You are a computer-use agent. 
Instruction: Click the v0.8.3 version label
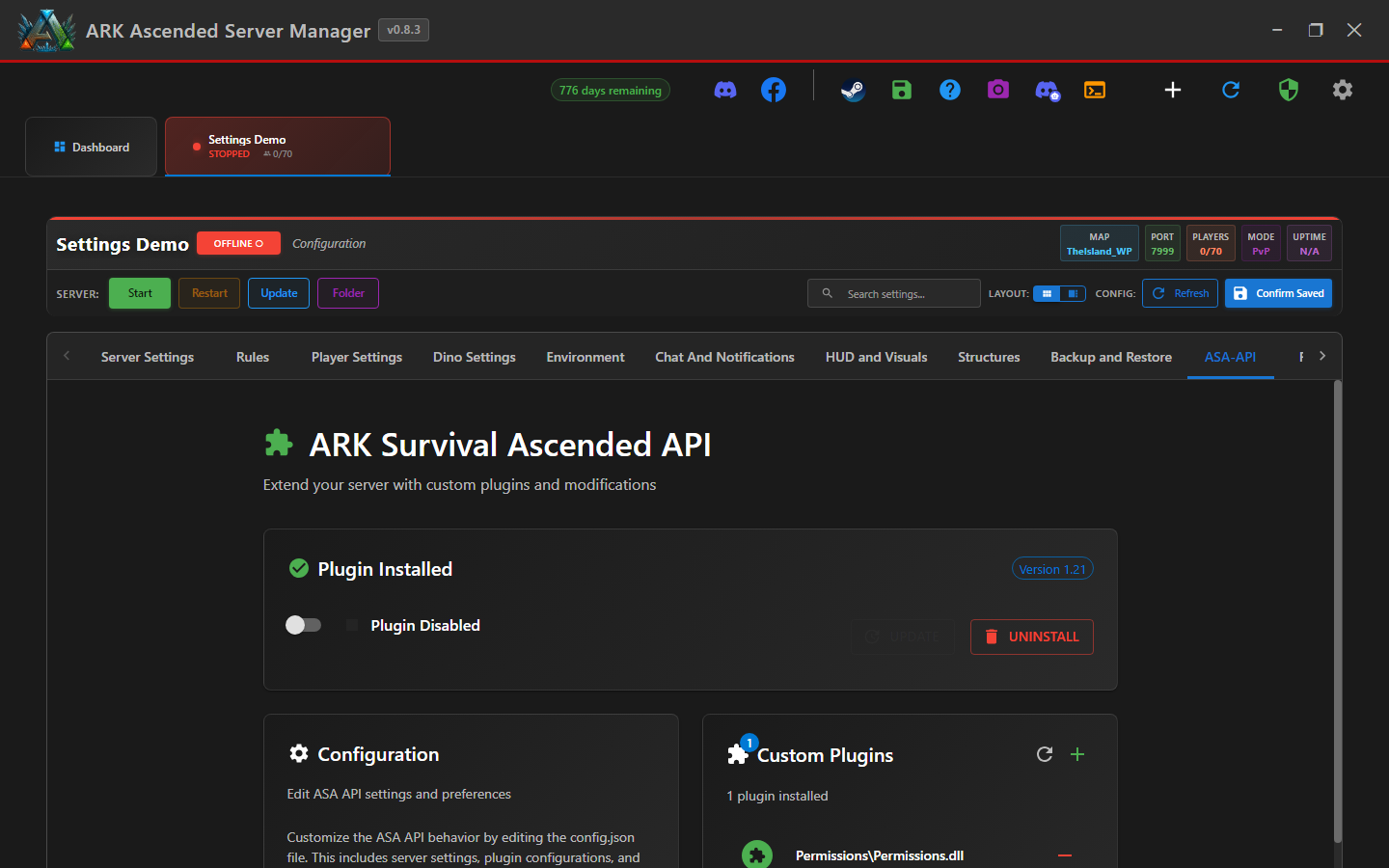click(x=403, y=30)
